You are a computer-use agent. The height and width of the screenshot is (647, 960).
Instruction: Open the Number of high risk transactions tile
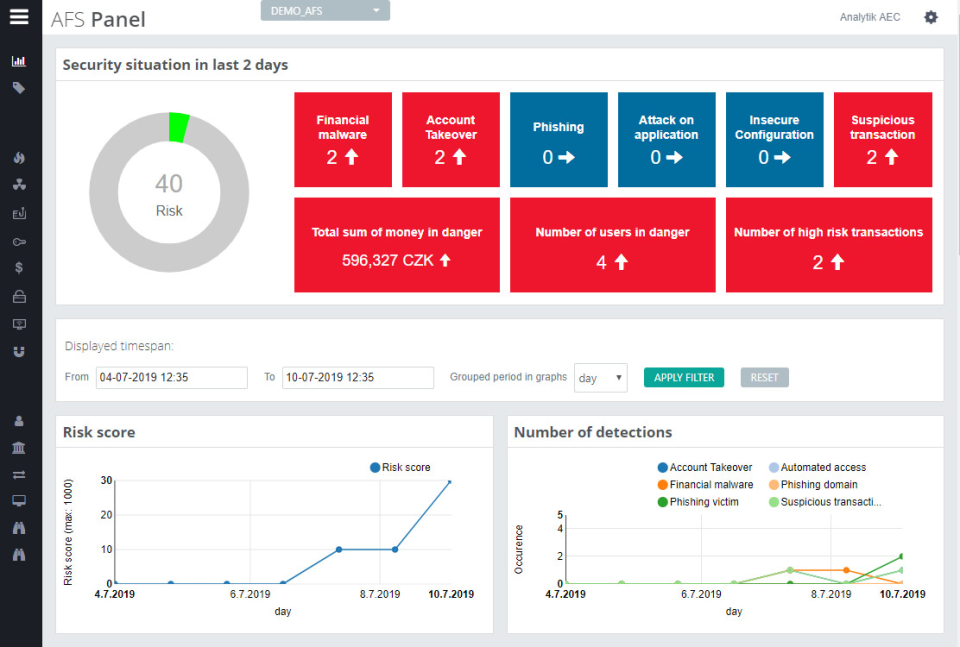click(x=829, y=245)
